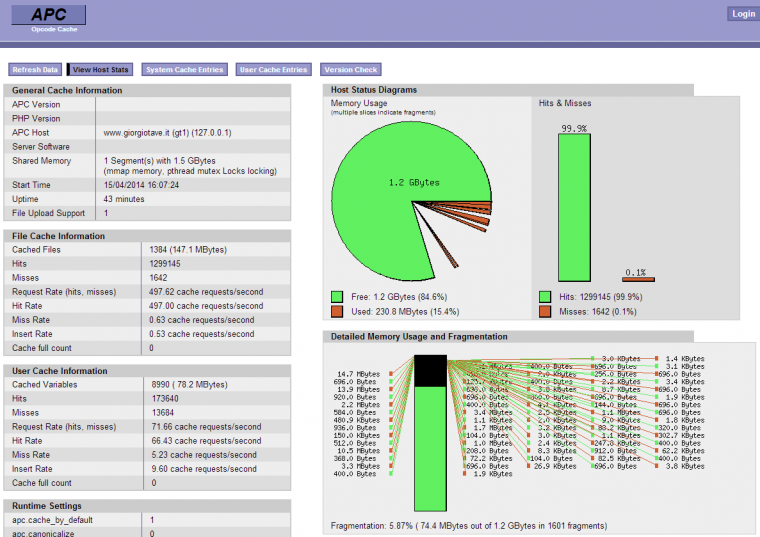760x537 pixels.
Task: Click the Login button
Action: pos(743,14)
